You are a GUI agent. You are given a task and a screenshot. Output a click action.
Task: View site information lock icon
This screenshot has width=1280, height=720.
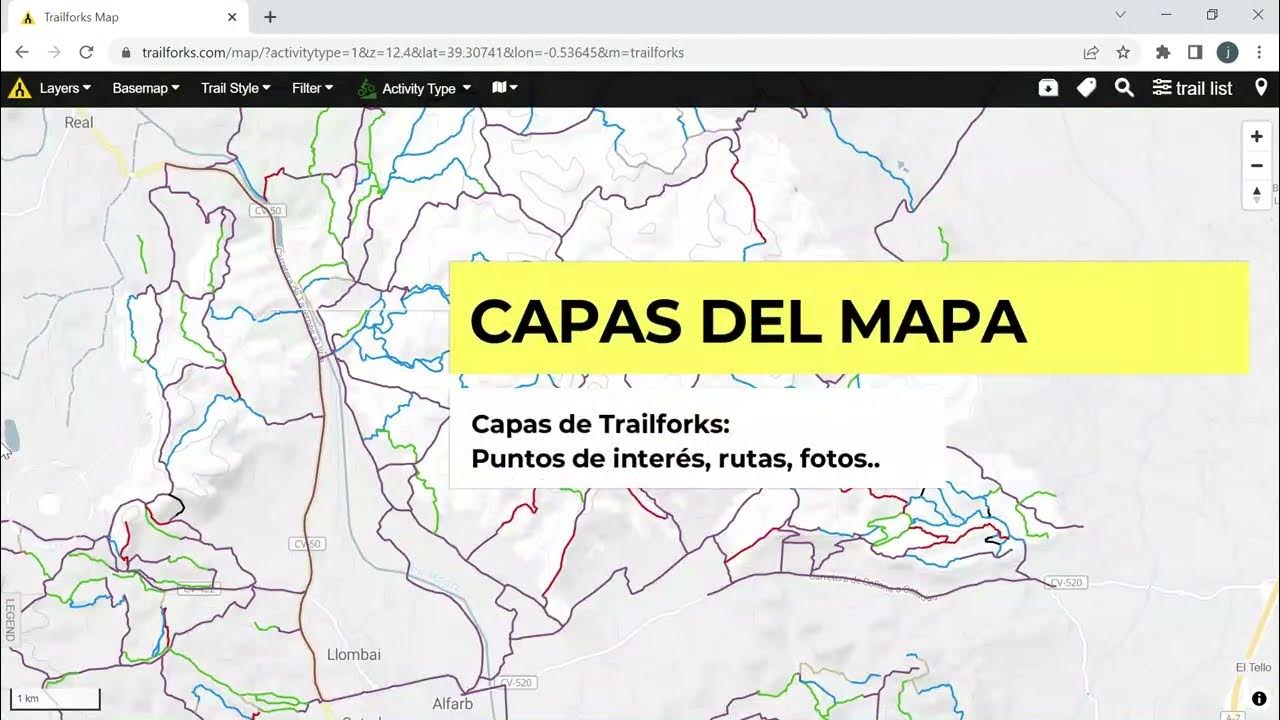[126, 52]
